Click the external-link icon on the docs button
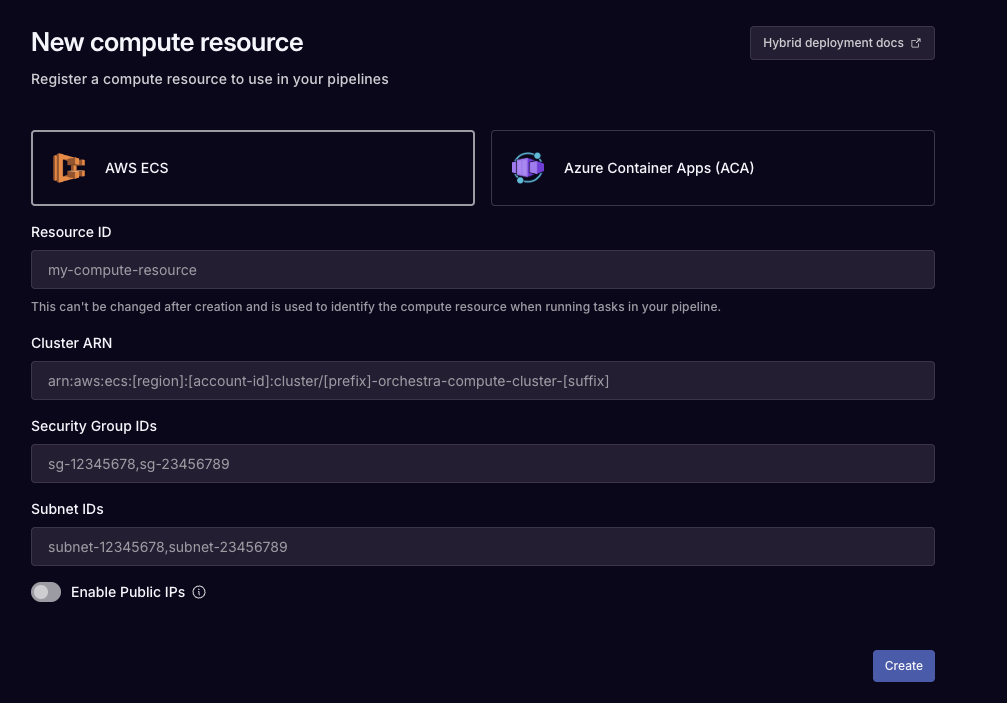Image resolution: width=1007 pixels, height=703 pixels. tap(916, 42)
